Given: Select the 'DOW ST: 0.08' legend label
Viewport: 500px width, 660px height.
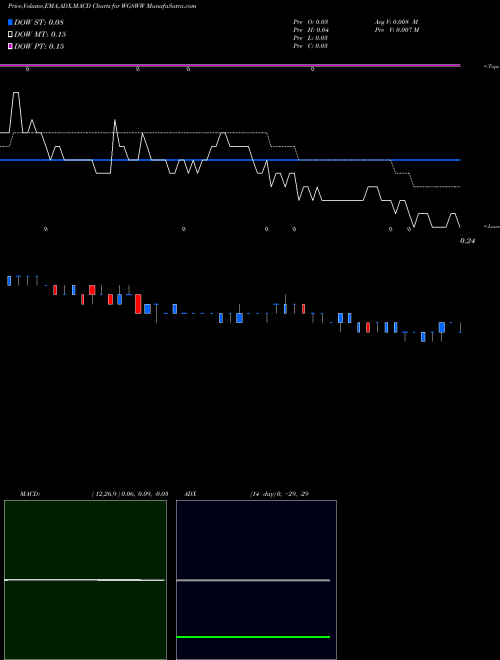Looking at the screenshot, I should pos(39,22).
